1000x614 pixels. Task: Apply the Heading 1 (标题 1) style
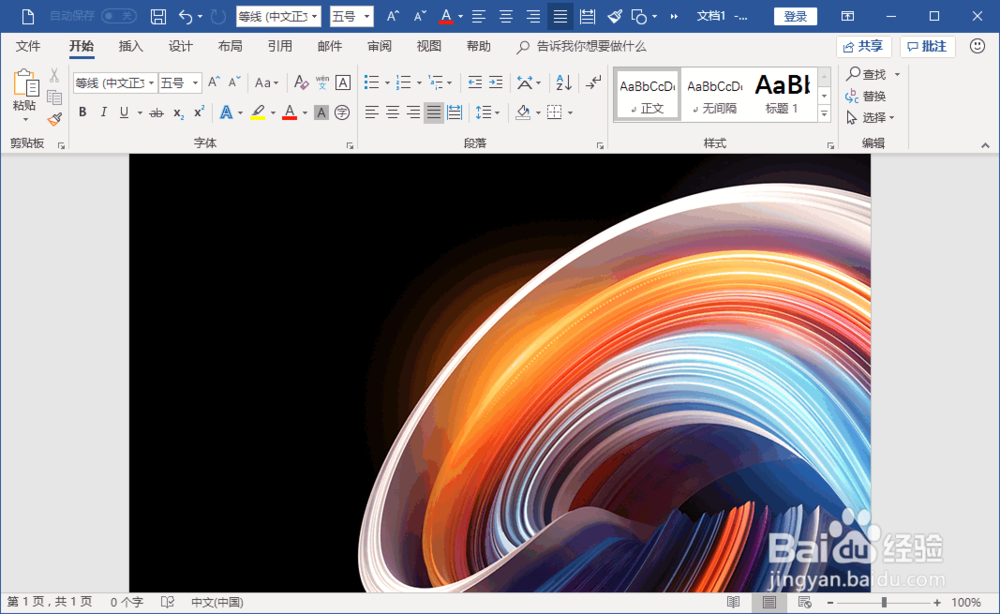(x=782, y=94)
